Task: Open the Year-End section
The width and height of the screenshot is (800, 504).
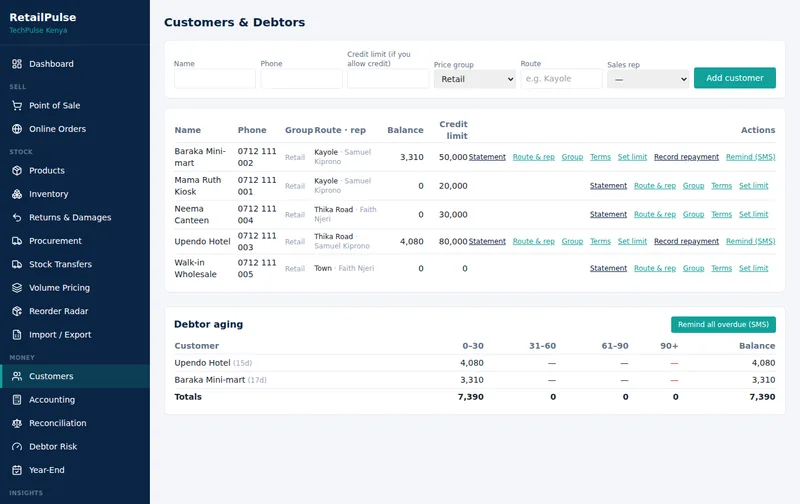Action: pyautogui.click(x=75, y=470)
